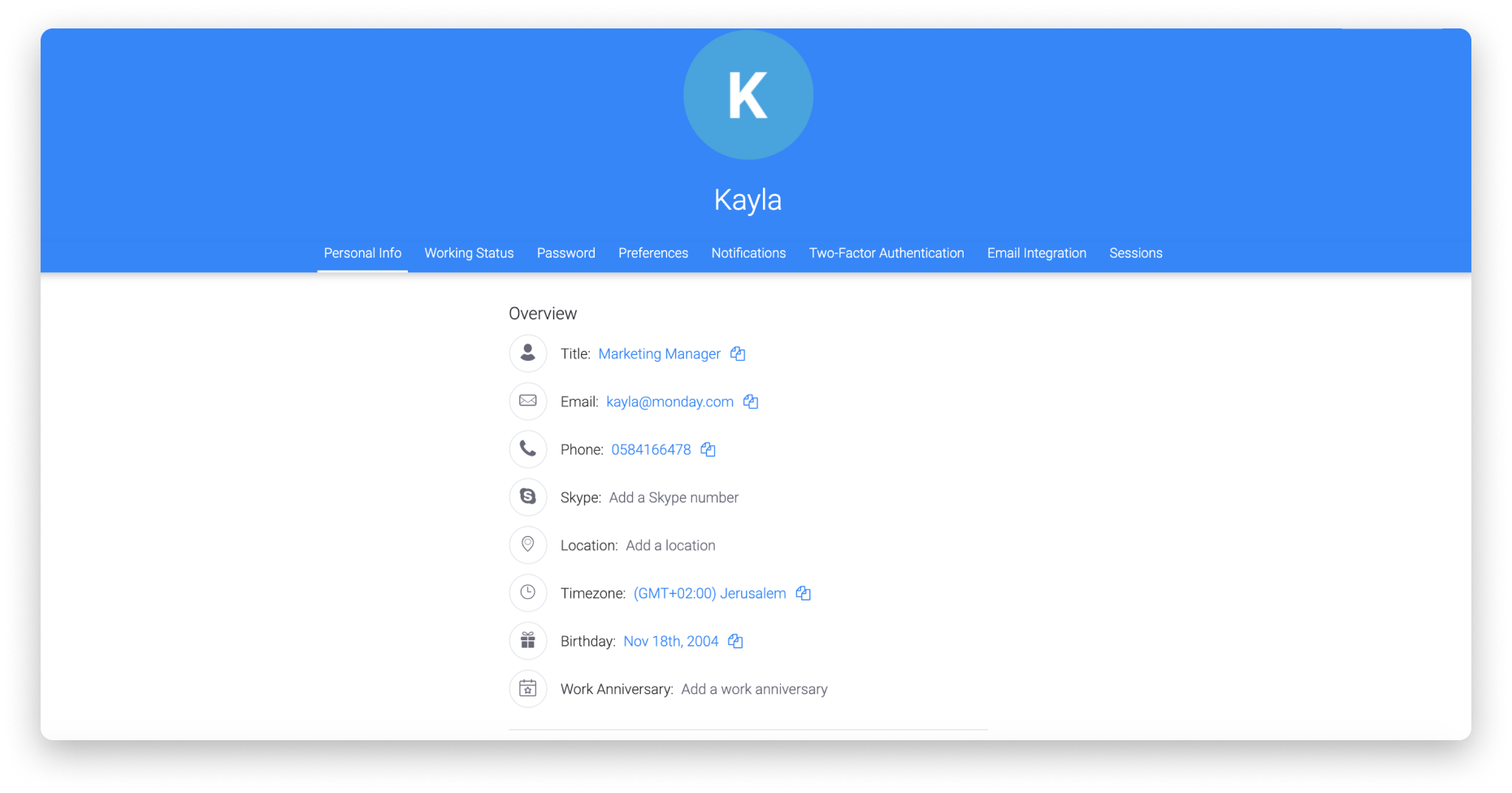Click the calendar star icon for Work Anniversary
The width and height of the screenshot is (1512, 793).
pyautogui.click(x=528, y=689)
